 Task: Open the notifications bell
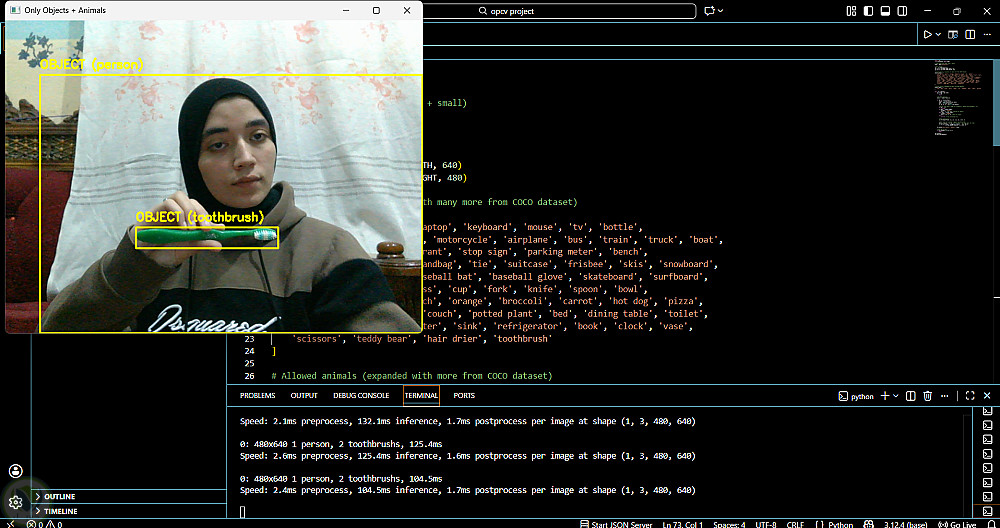[x=990, y=524]
